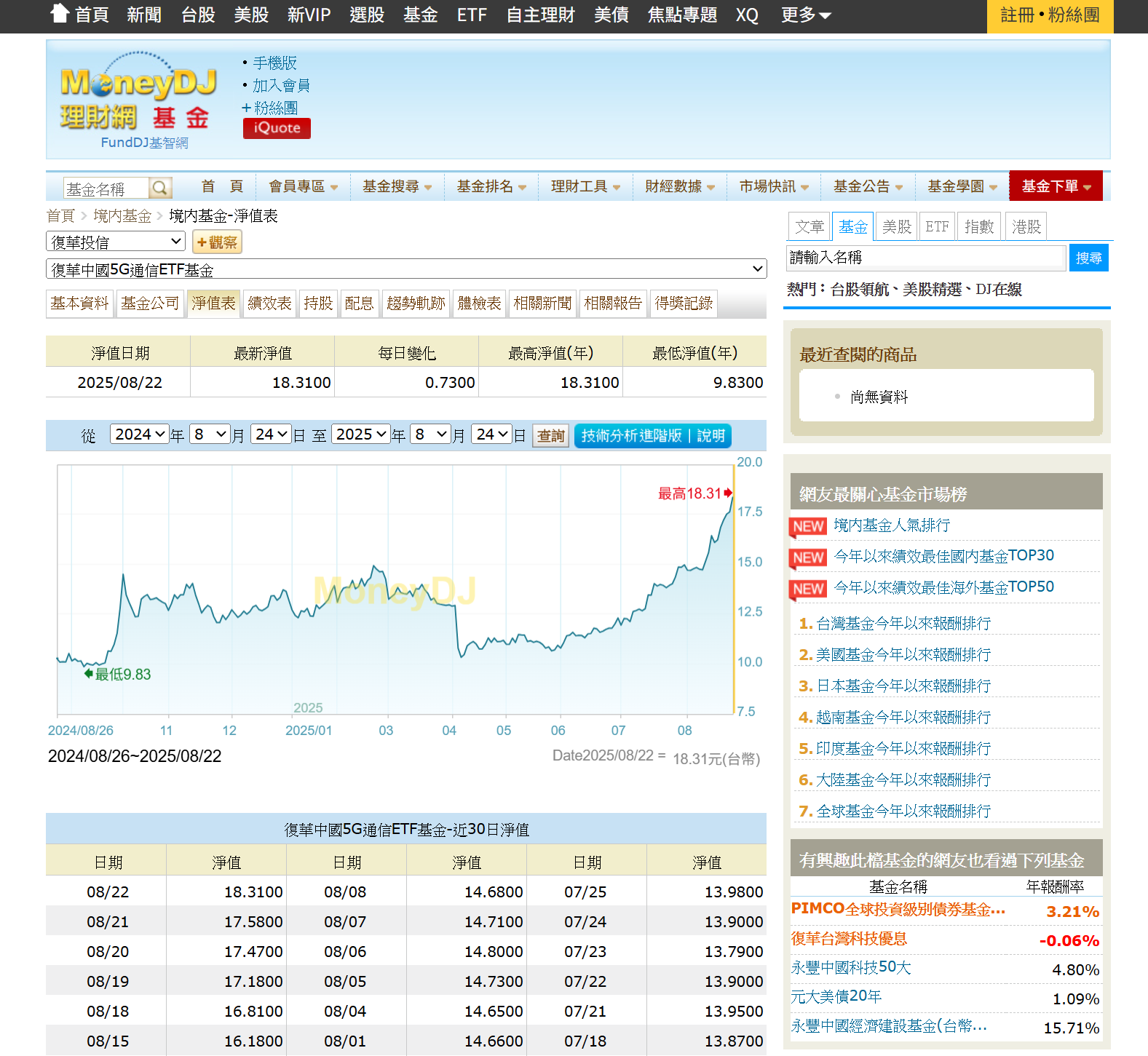This screenshot has height=1056, width=1148.
Task: Click the blue 搜尋 search button
Action: [1088, 258]
